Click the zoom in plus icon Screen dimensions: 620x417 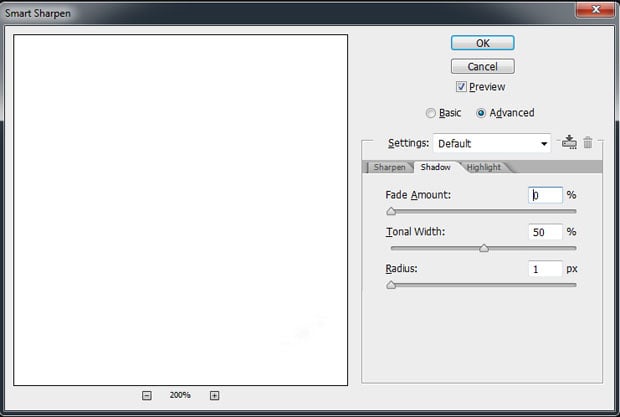click(214, 395)
